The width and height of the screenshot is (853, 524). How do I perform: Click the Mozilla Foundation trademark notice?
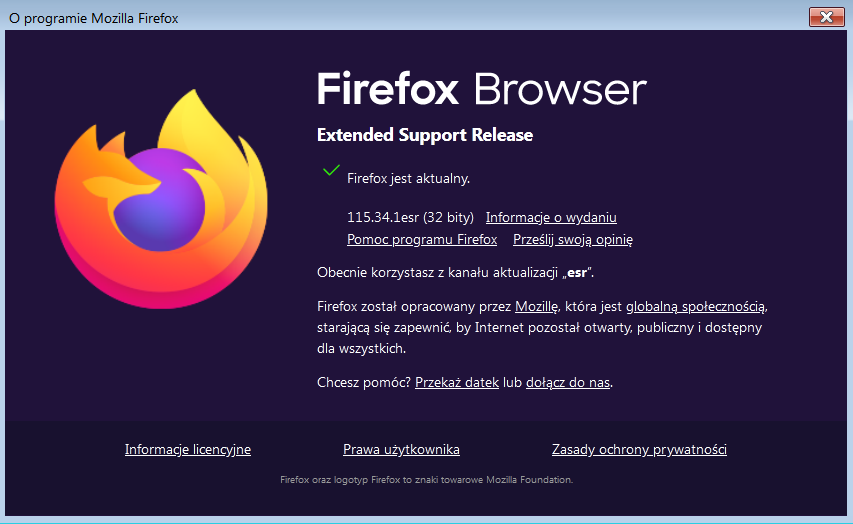click(426, 480)
